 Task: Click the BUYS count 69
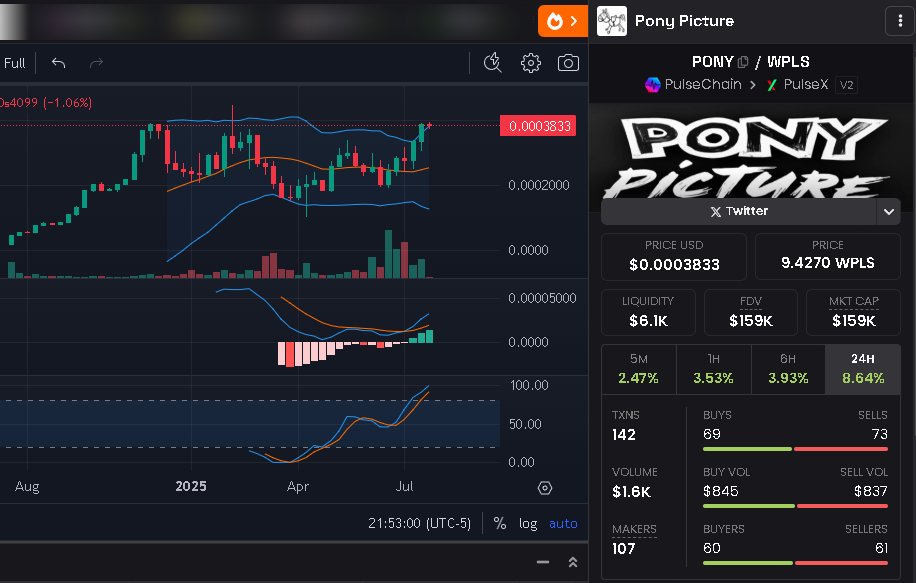coord(712,435)
